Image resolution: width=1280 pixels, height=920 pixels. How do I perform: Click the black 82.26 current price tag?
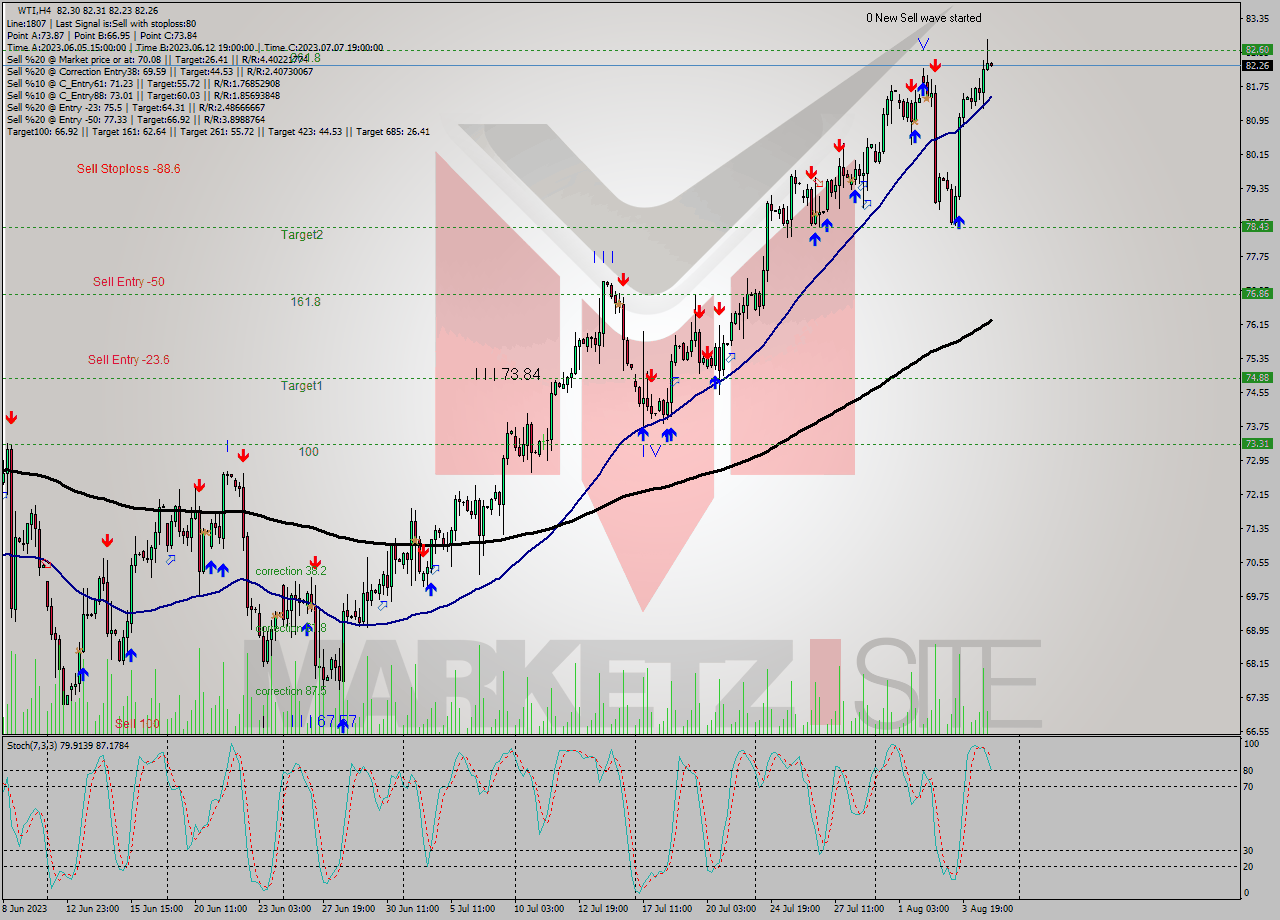point(1257,66)
